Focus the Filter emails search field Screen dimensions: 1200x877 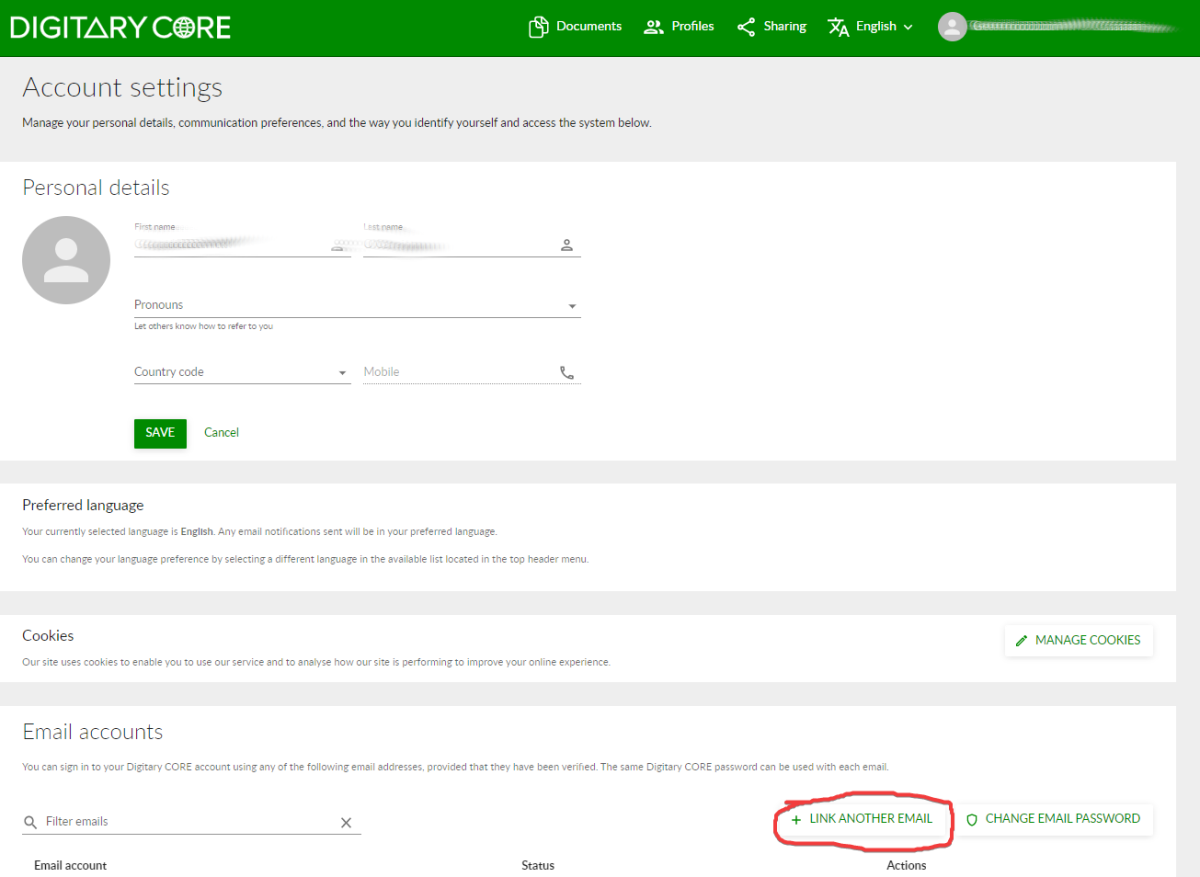click(x=191, y=822)
